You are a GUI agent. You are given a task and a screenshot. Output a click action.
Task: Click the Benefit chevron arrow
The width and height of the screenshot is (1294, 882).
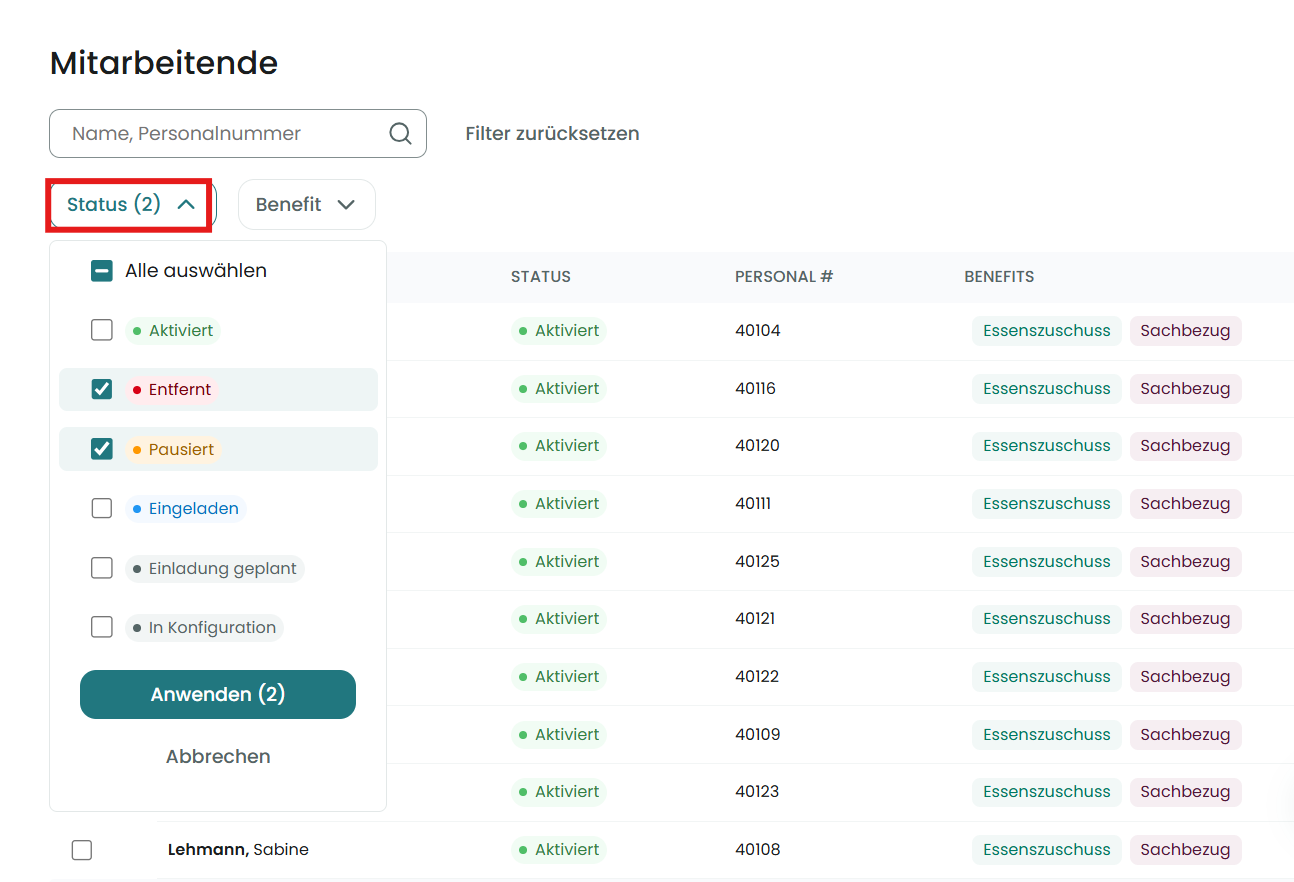(x=346, y=205)
